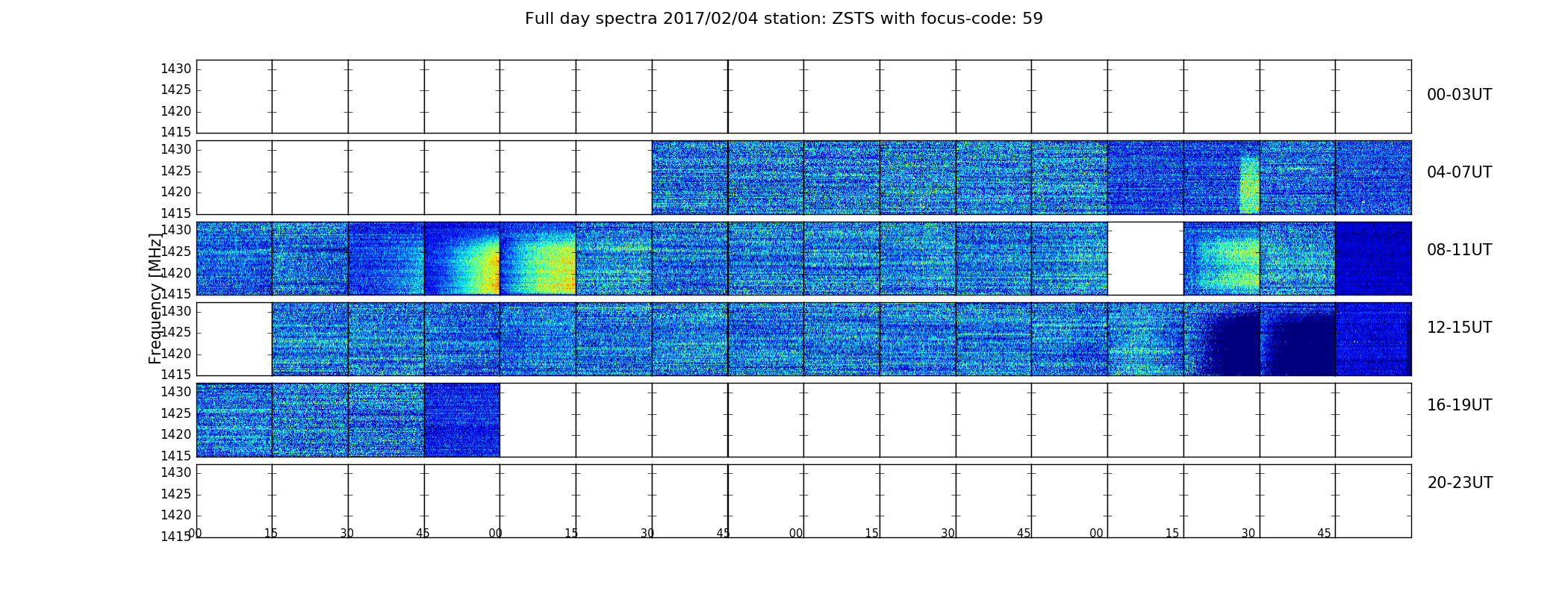The image size is (1568, 597).
Task: Click the 1415 tick label of the 20-23UT row
Action: pyautogui.click(x=176, y=536)
